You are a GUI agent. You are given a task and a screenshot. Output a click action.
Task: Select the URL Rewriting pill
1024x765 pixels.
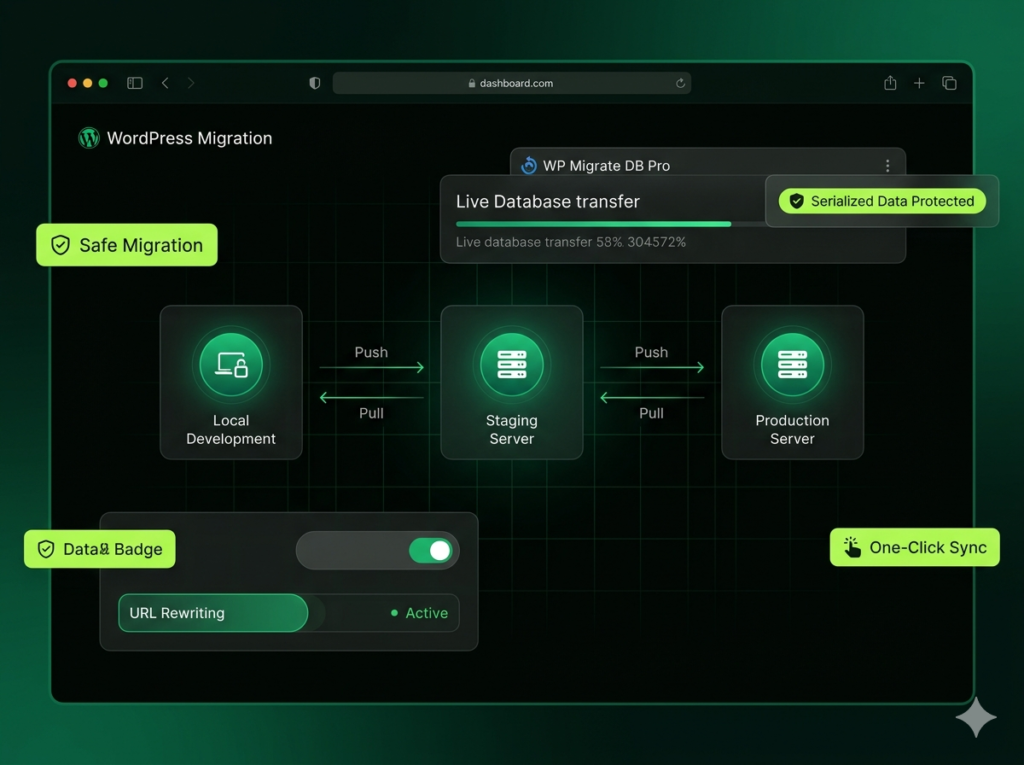[213, 613]
